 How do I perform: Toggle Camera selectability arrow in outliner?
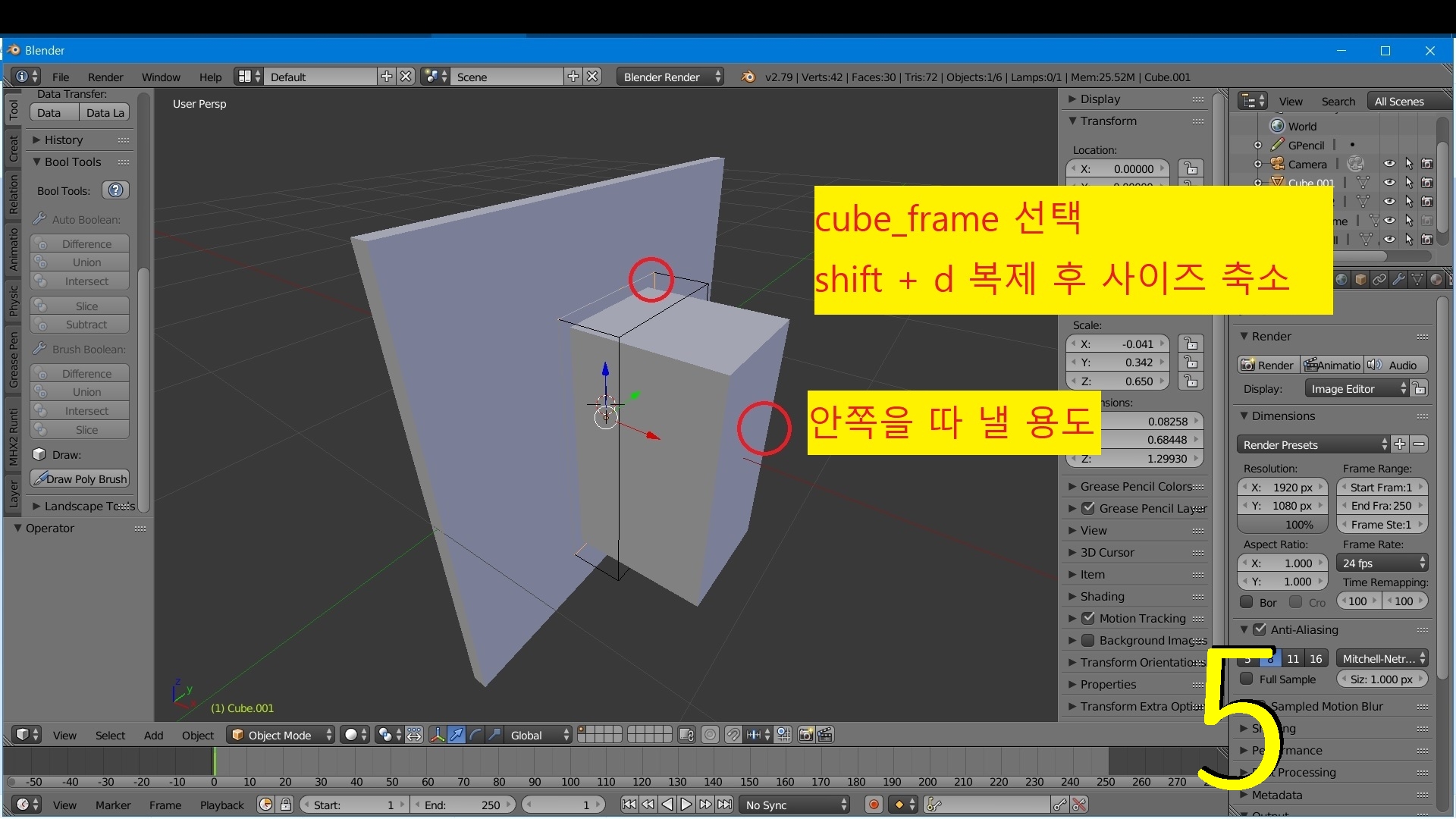1409,164
